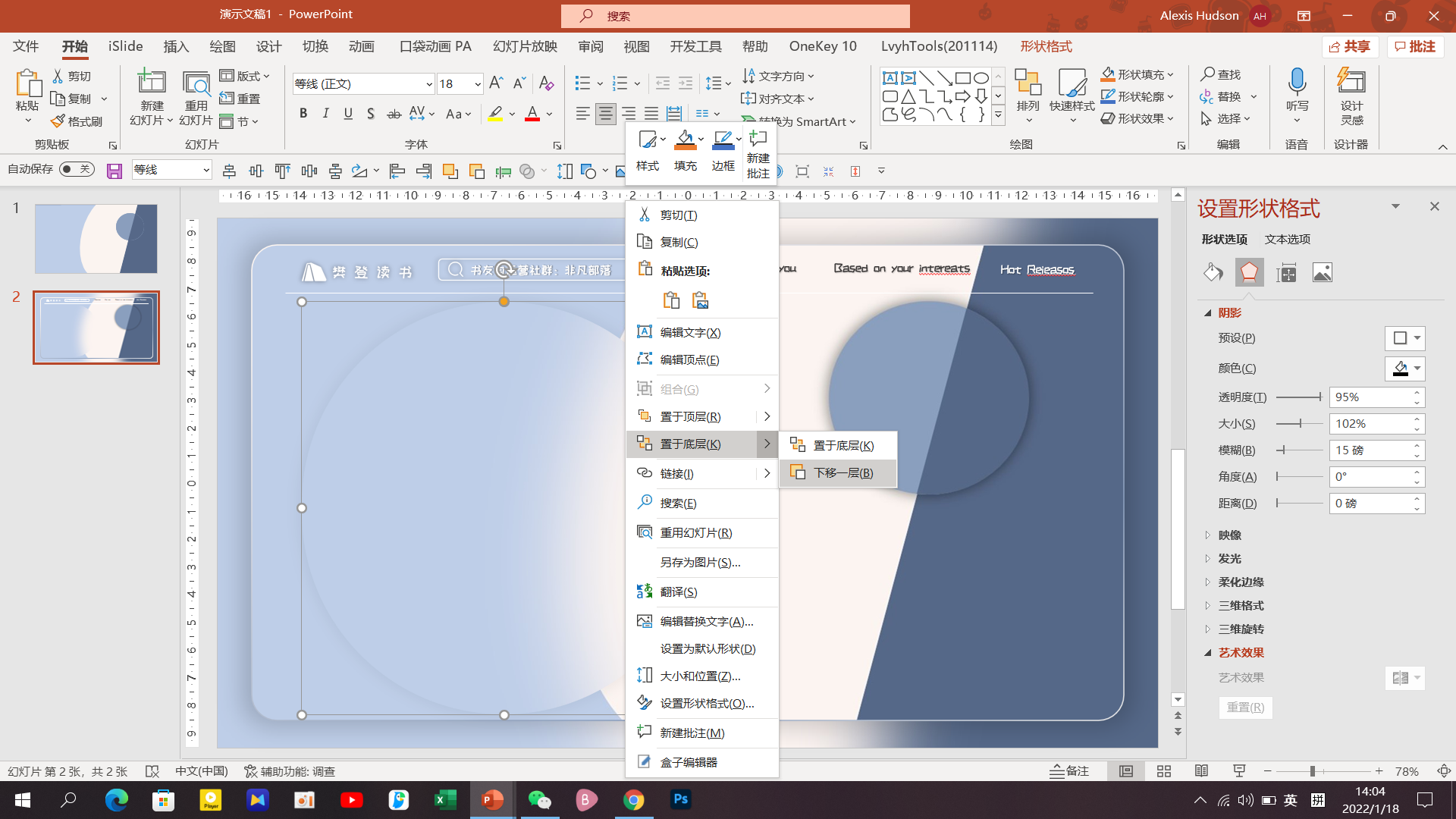This screenshot has width=1456, height=819.
Task: Click the save icon in quick access bar
Action: (115, 171)
